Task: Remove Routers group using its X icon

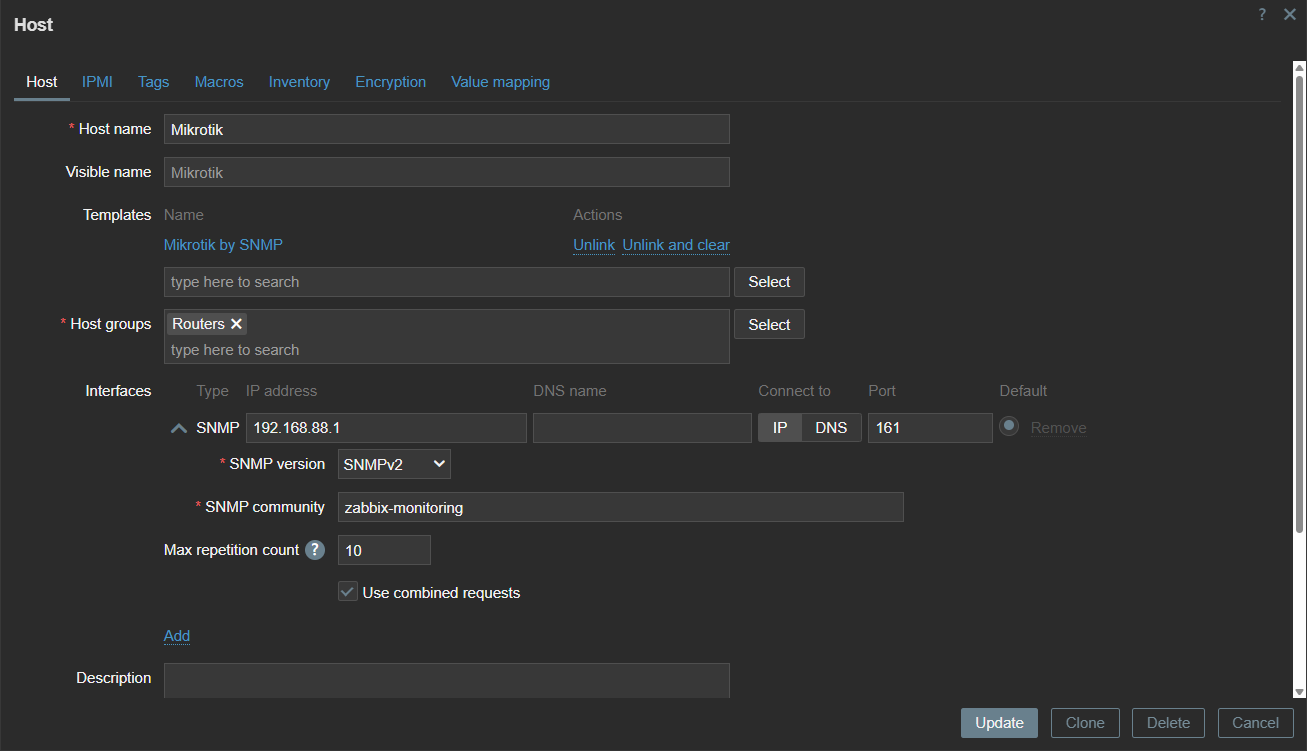Action: pyautogui.click(x=236, y=324)
